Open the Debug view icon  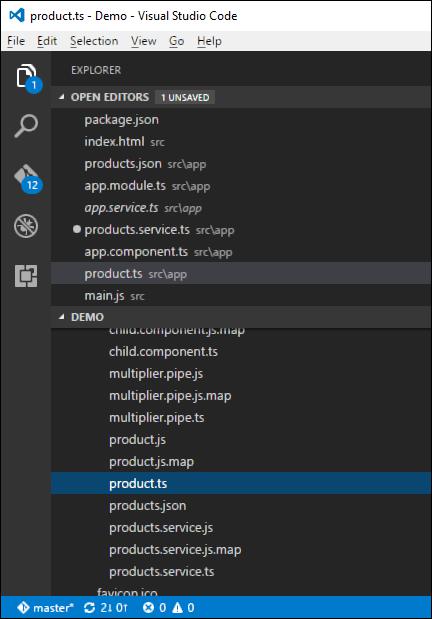click(x=26, y=226)
